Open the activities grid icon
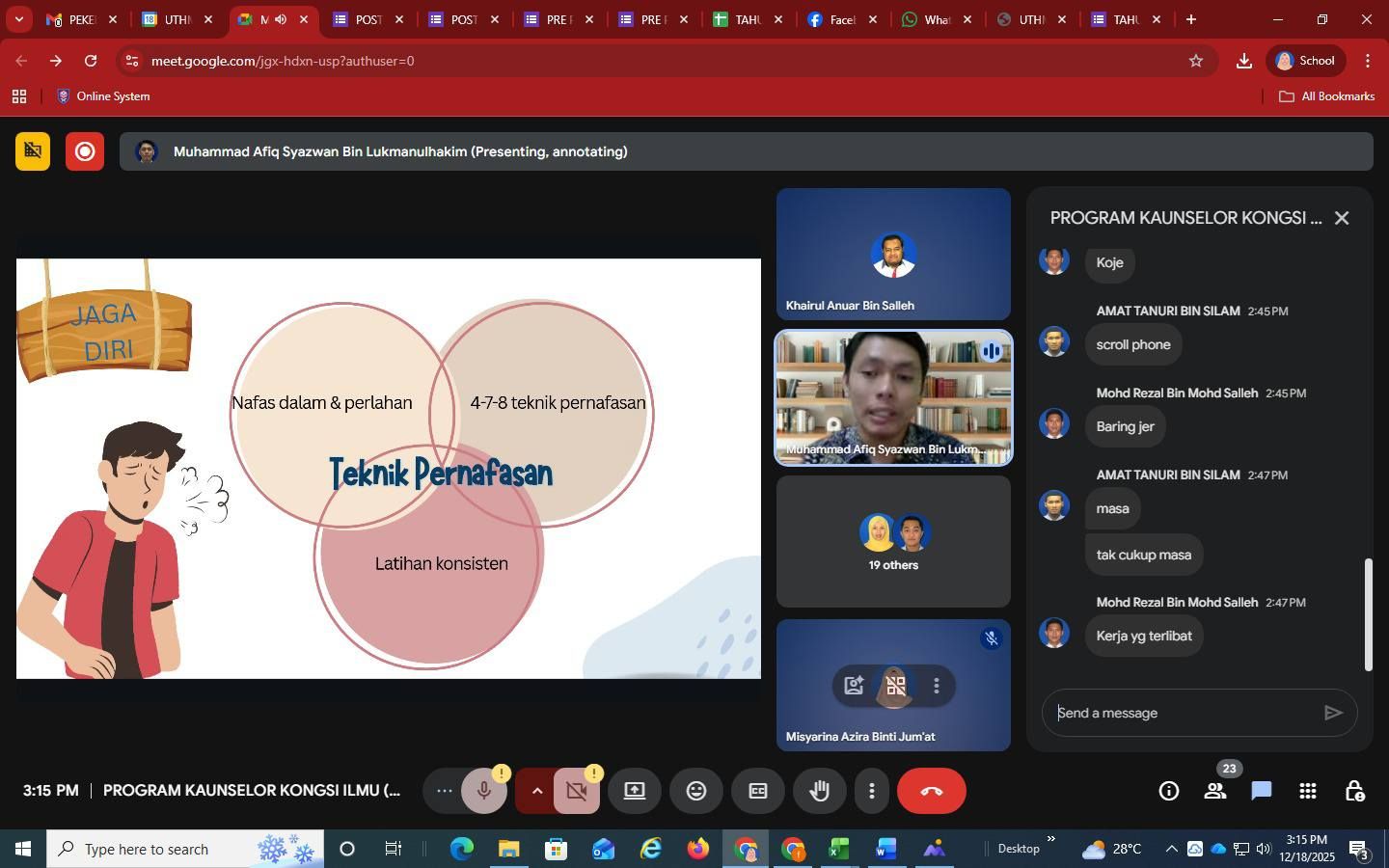1389x868 pixels. pos(1307,791)
